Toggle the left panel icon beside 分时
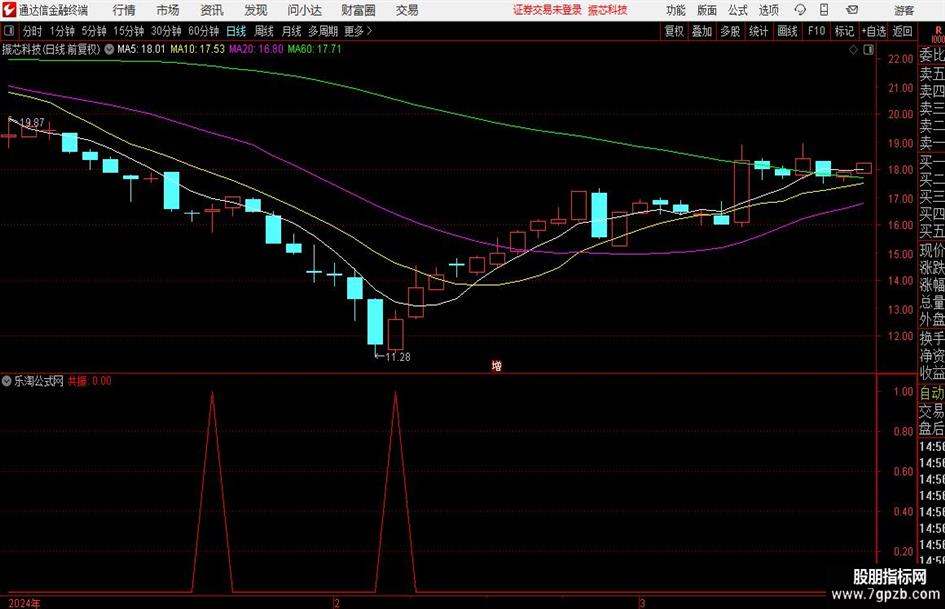Screen dimensions: 945x609 [9, 31]
